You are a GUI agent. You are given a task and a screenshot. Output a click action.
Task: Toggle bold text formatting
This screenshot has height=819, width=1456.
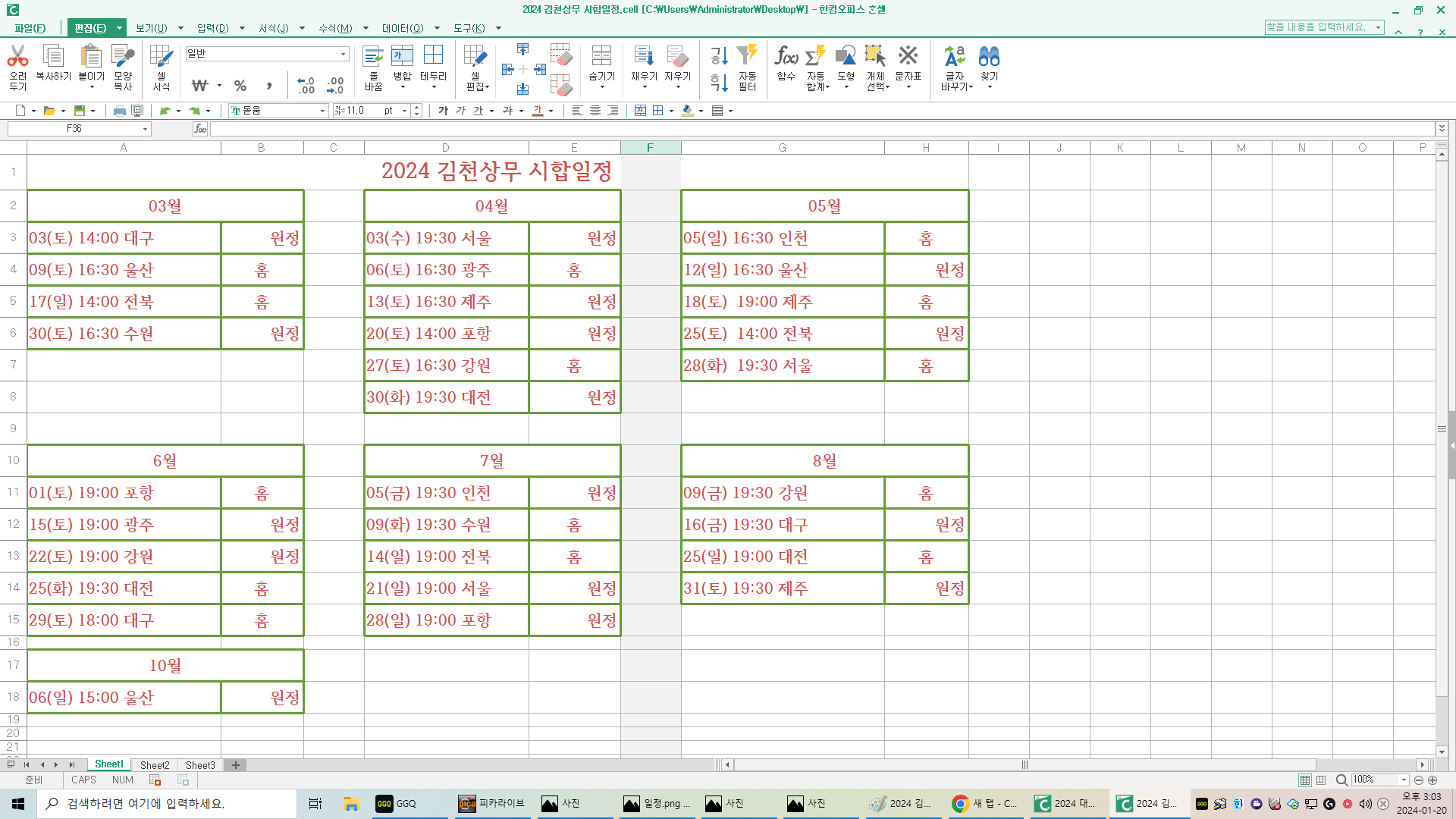click(x=443, y=111)
